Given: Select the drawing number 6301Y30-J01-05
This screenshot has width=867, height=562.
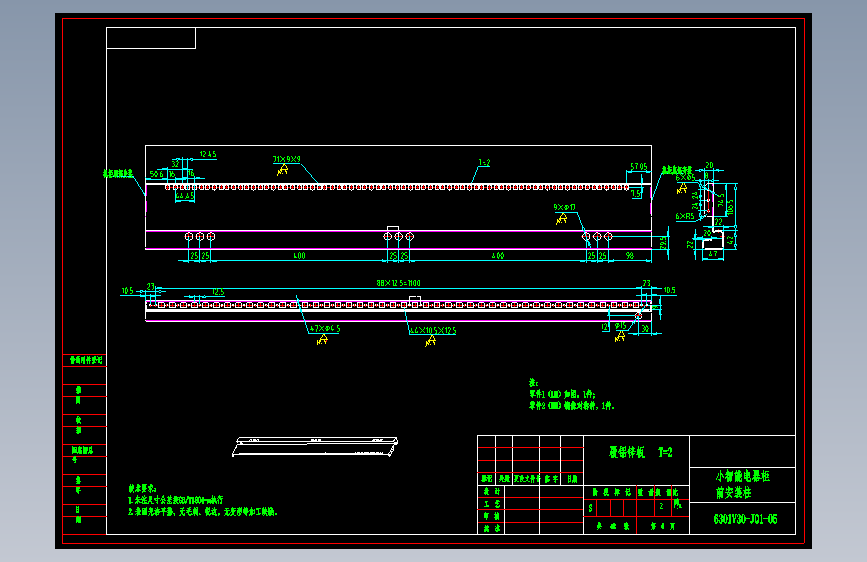Looking at the screenshot, I should point(745,519).
